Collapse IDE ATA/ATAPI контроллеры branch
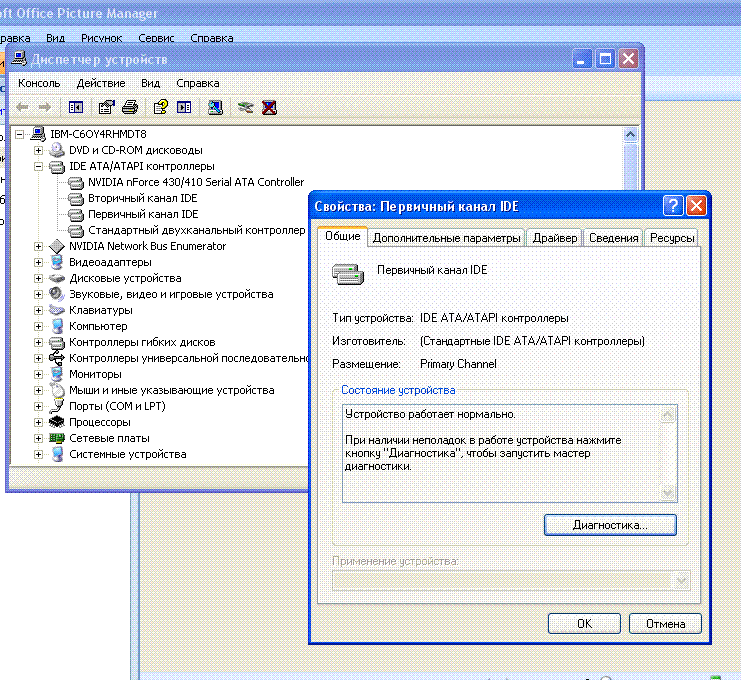This screenshot has height=680, width=741. click(38, 166)
